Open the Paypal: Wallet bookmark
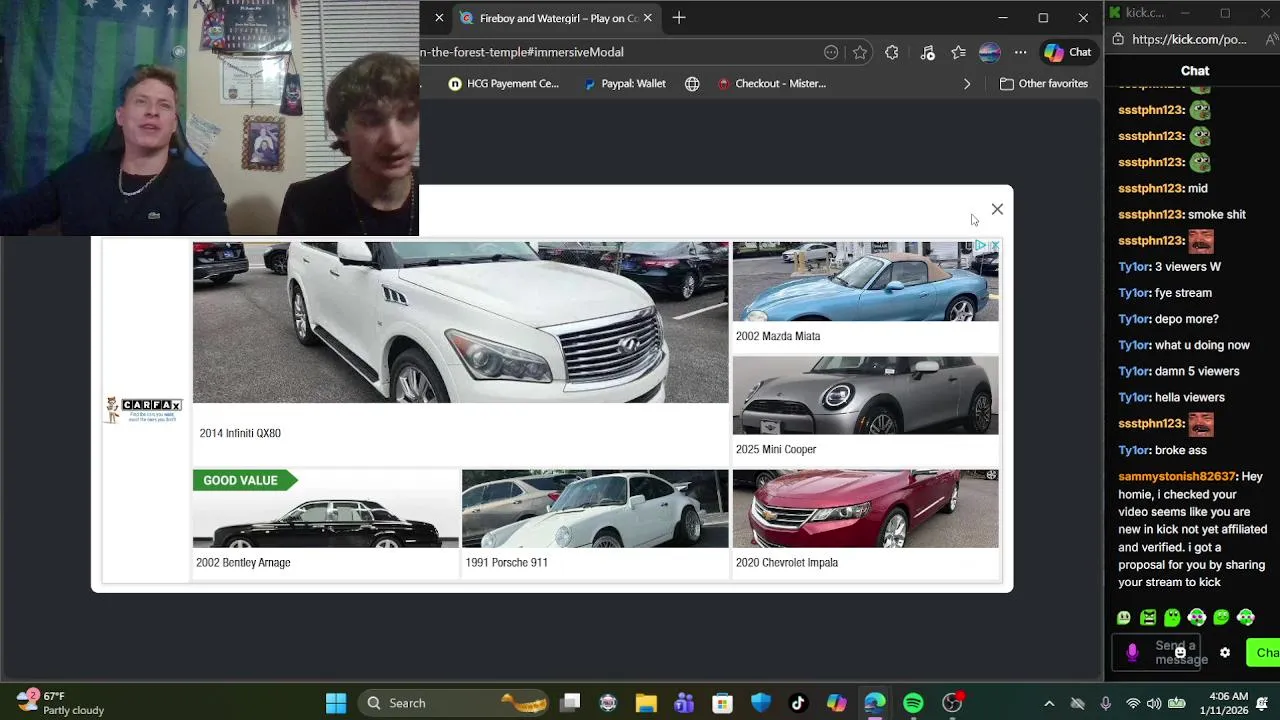Viewport: 1280px width, 720px height. (x=625, y=84)
